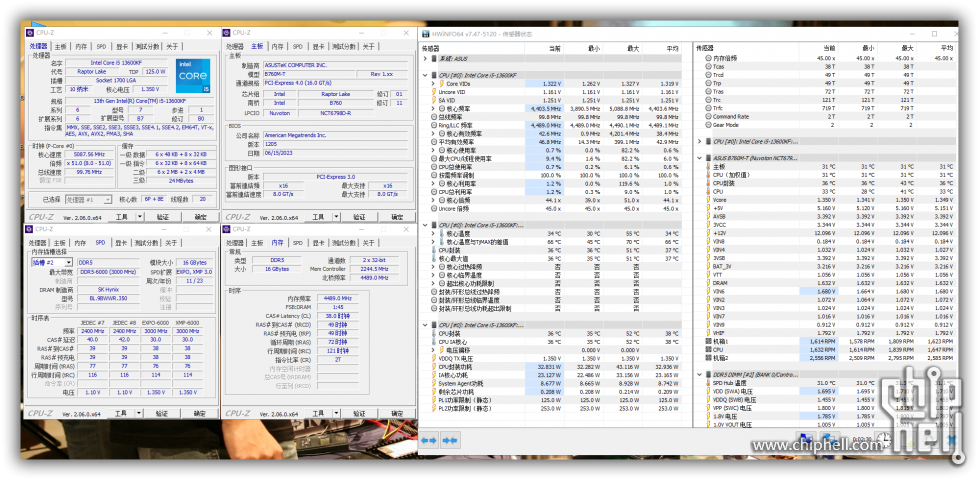
Task: Click the clock circle icon beside Tcas row
Action: click(708, 66)
